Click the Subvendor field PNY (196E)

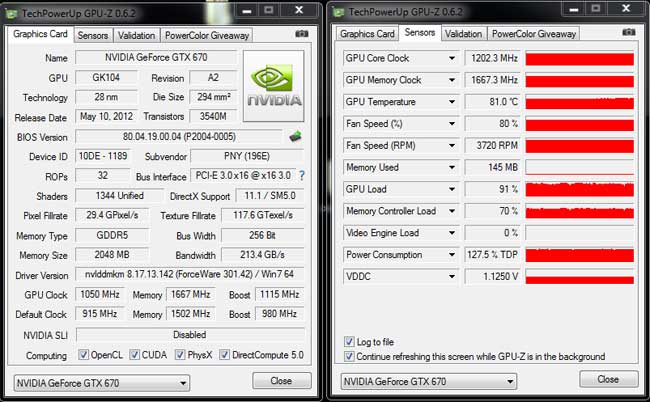click(247, 156)
